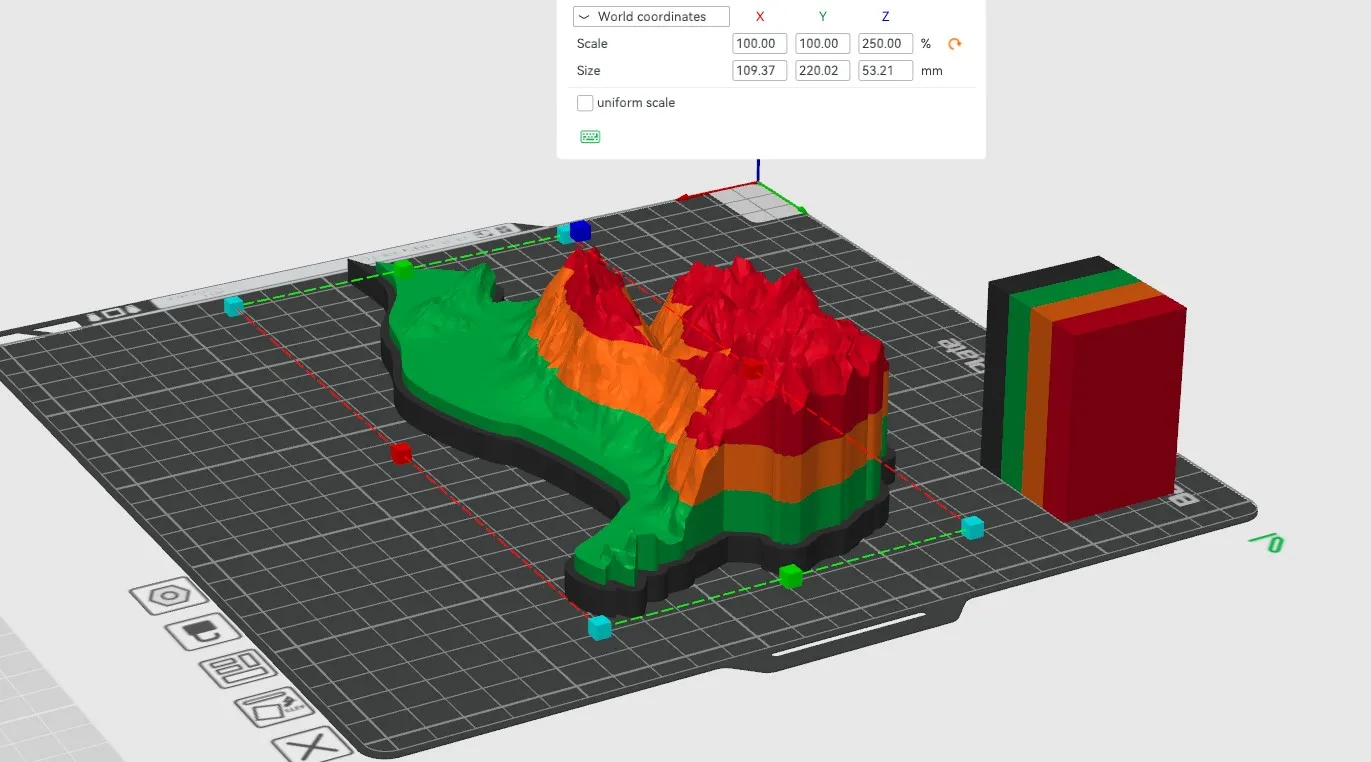
Task: Click the Scale X field showing 100.00
Action: 760,44
